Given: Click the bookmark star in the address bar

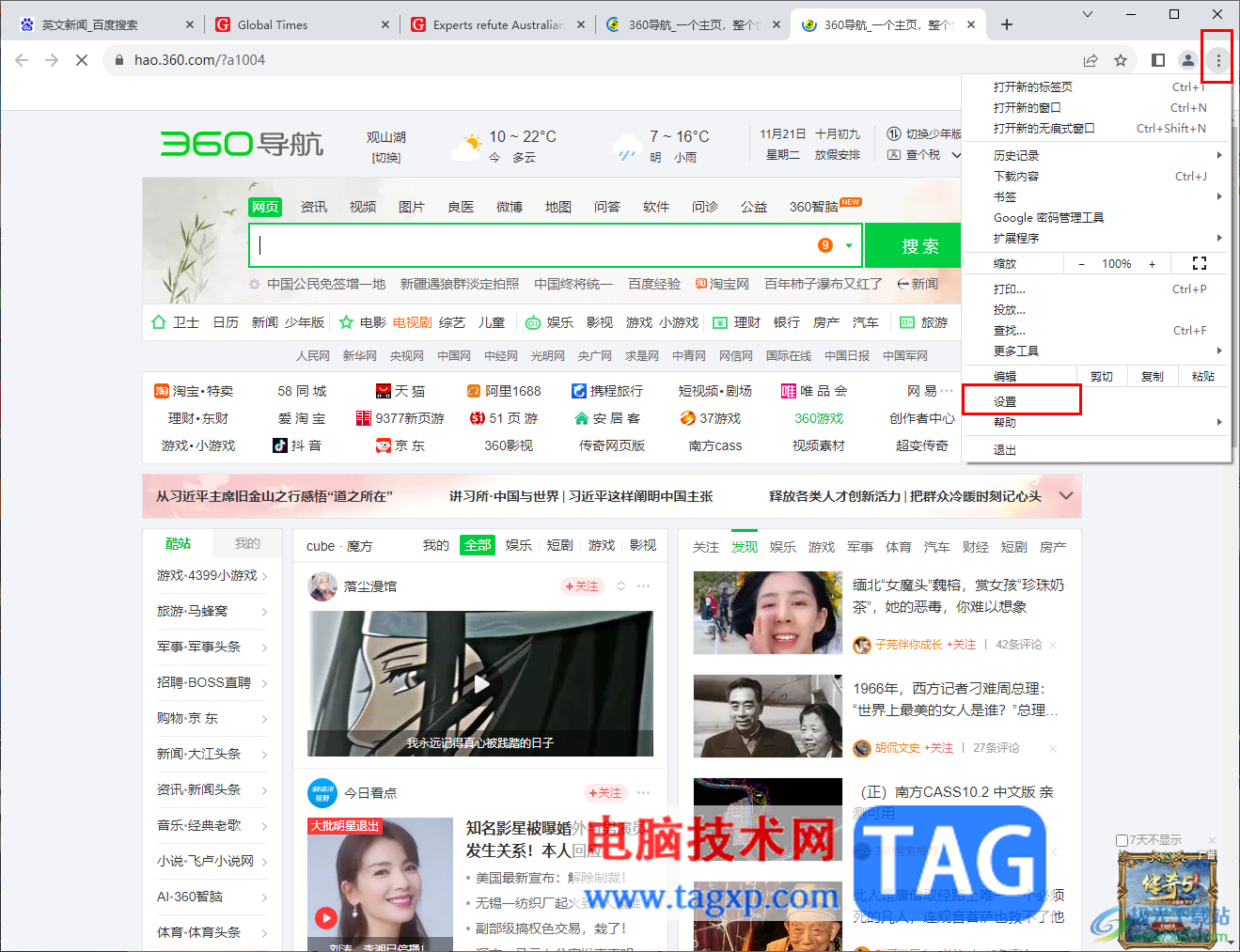Looking at the screenshot, I should pos(1121,59).
